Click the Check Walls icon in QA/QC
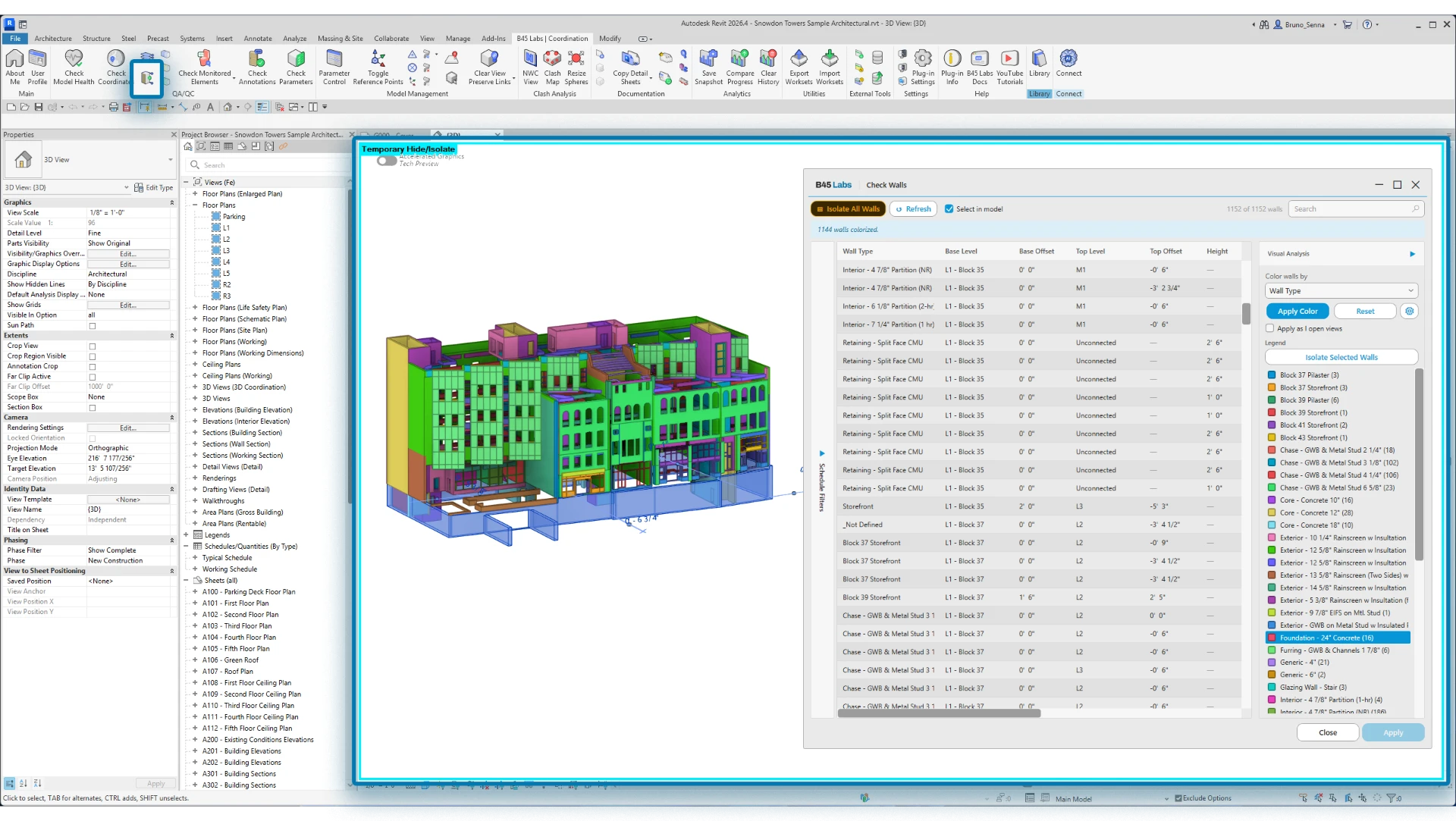 pos(147,77)
